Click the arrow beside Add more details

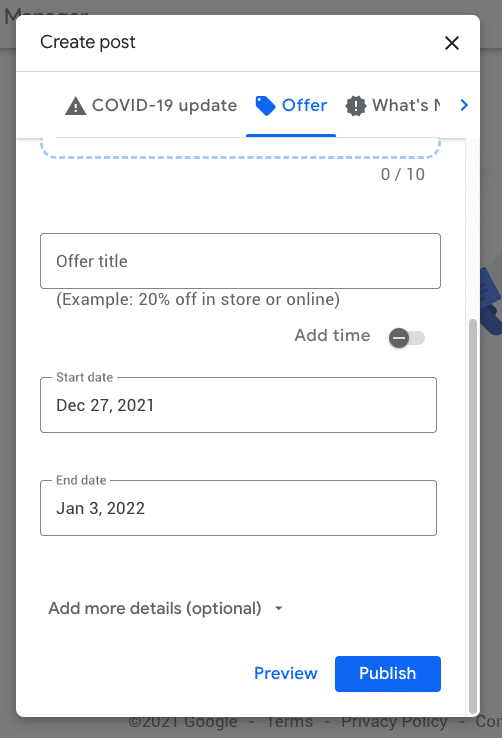pyautogui.click(x=279, y=609)
